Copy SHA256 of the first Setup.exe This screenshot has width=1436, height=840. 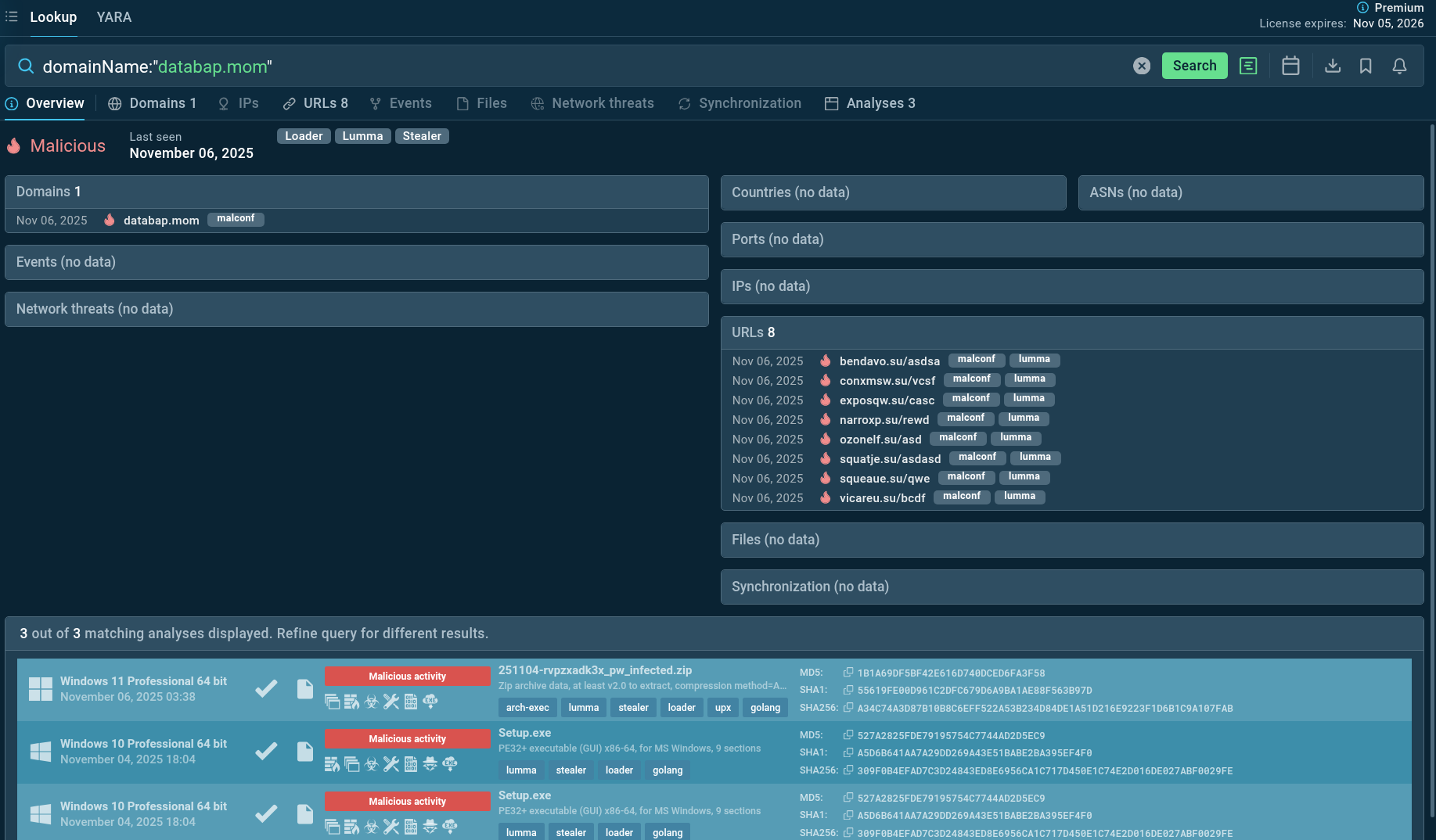[x=848, y=770]
